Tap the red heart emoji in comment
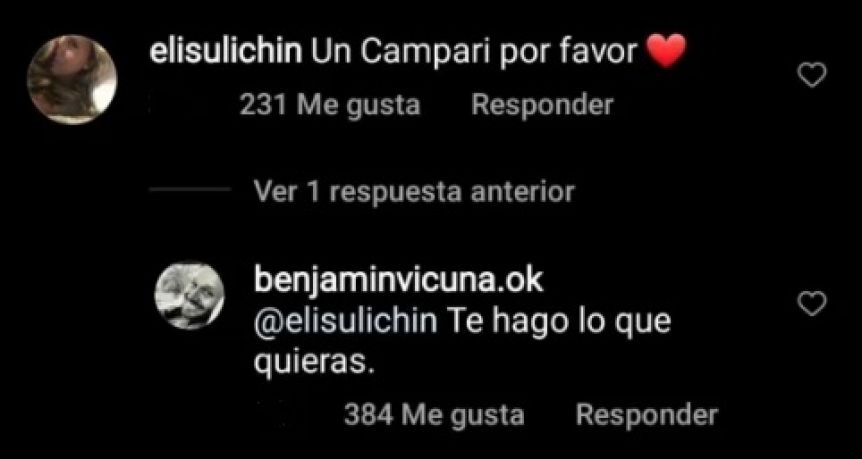The width and height of the screenshot is (862, 459). pos(667,51)
